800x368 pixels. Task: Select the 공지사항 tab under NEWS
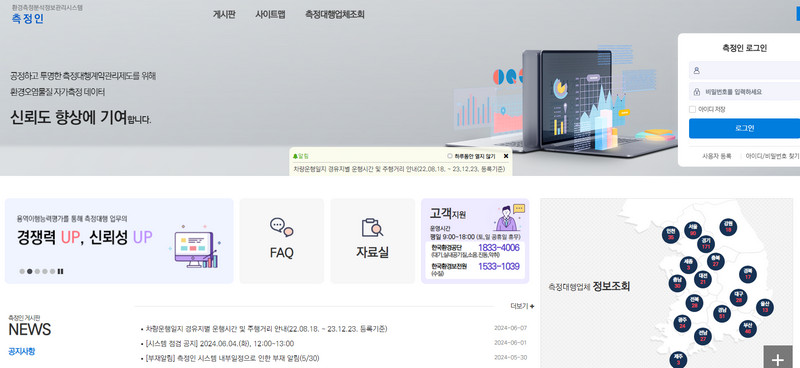[21, 352]
